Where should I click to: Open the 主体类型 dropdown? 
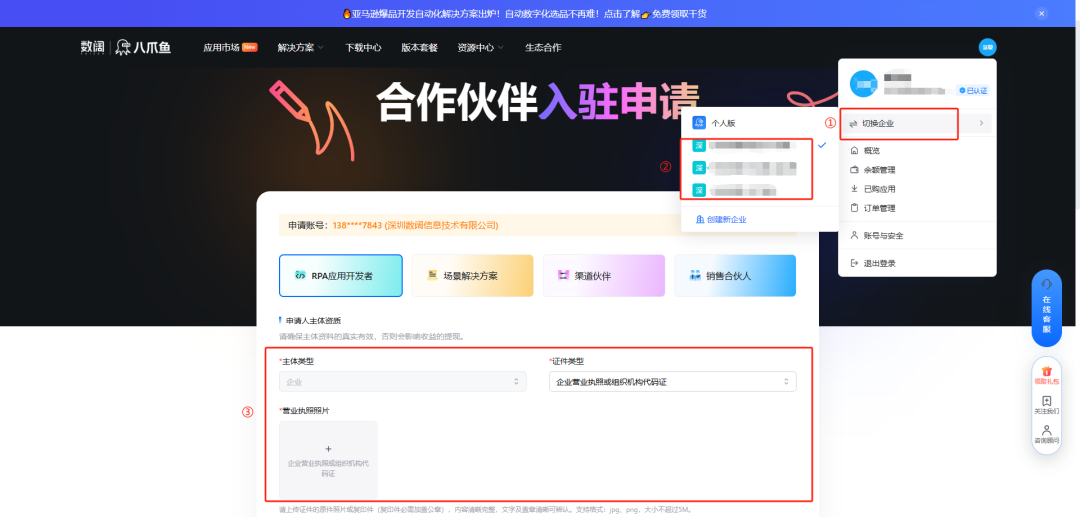[x=403, y=381]
